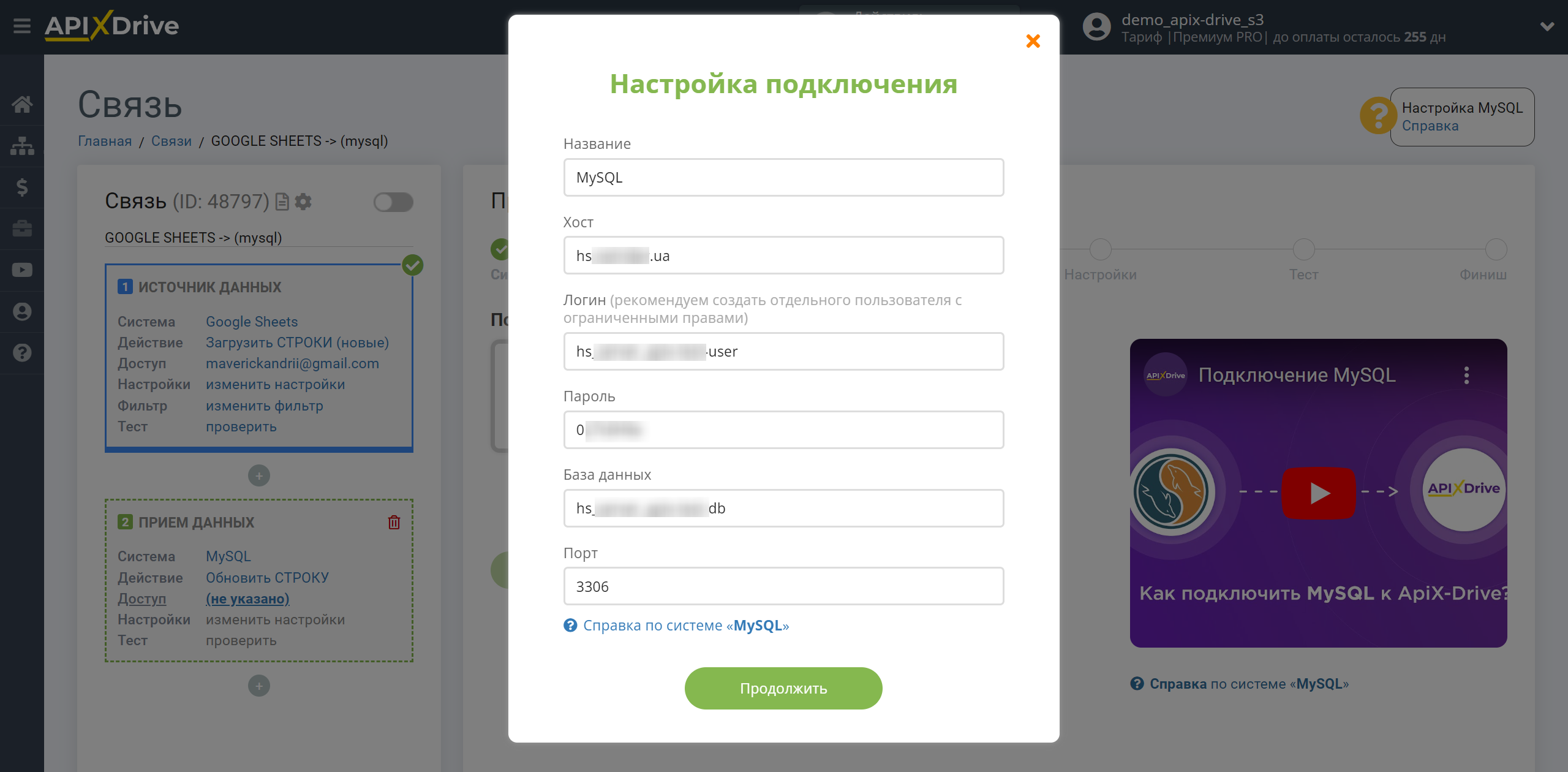Add a step between source and receiver
Screen dimensions: 1568x772
point(259,475)
